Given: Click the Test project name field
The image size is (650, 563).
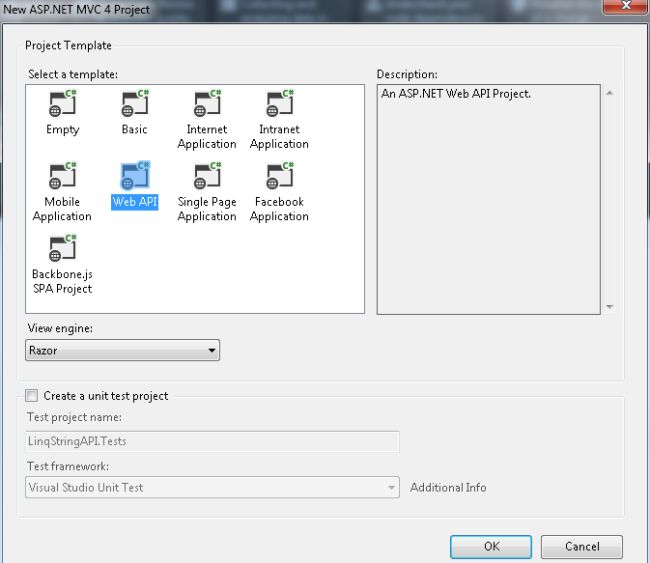Looking at the screenshot, I should [212, 442].
